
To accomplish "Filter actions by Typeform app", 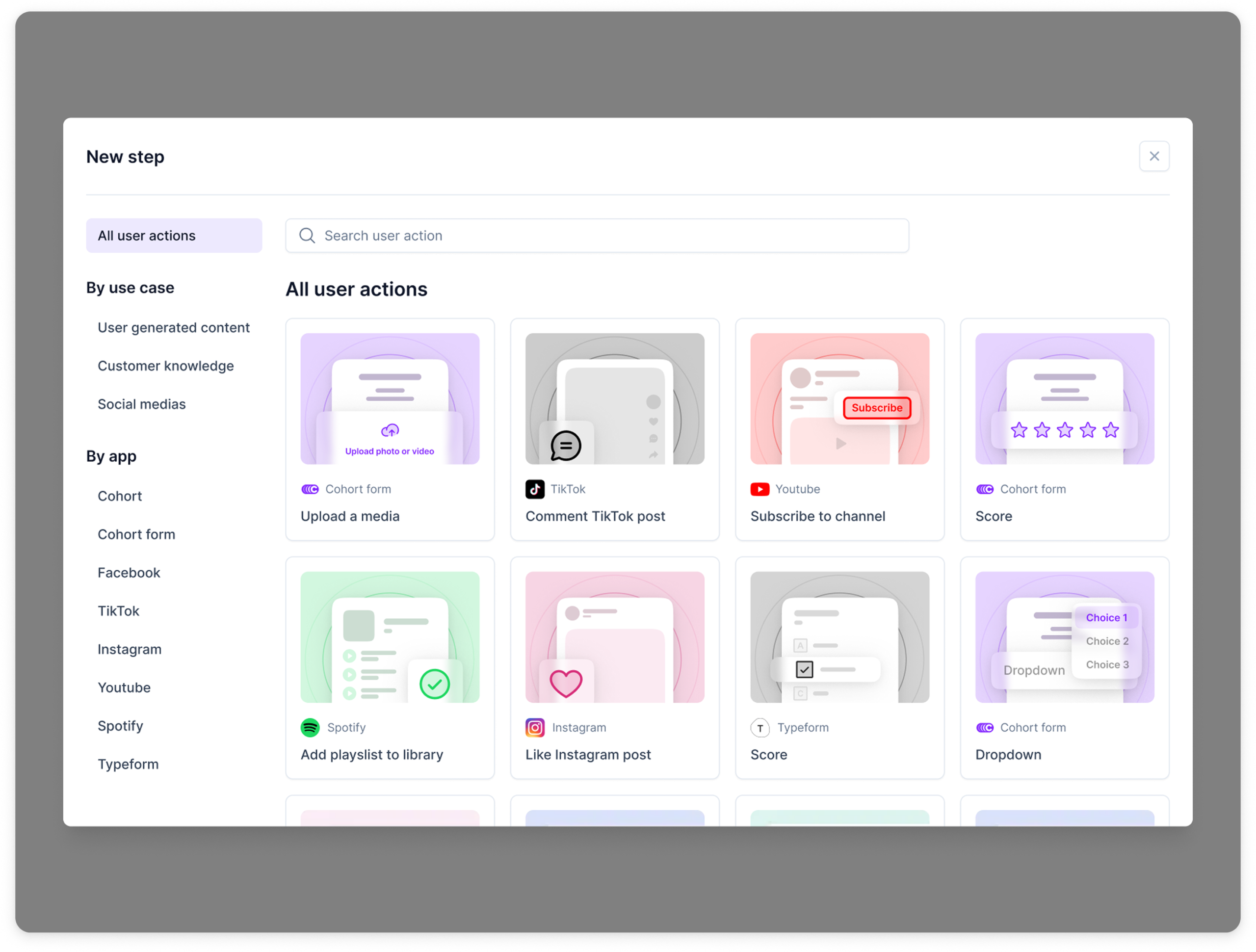I will 128,764.
